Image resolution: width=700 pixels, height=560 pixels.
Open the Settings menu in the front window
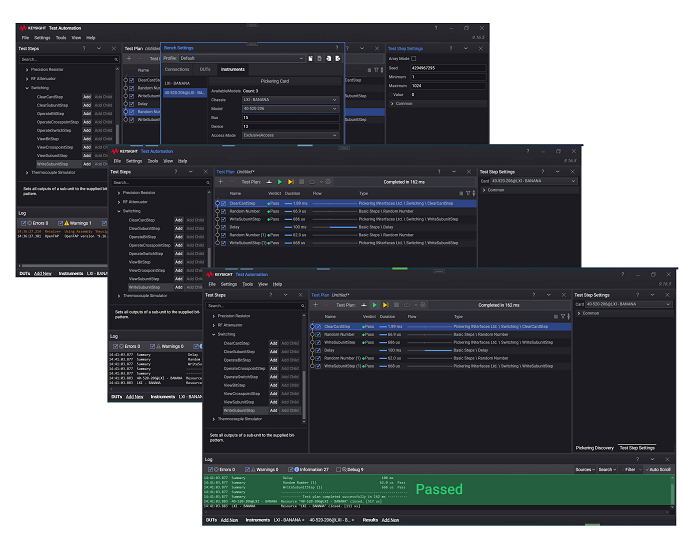pos(230,284)
